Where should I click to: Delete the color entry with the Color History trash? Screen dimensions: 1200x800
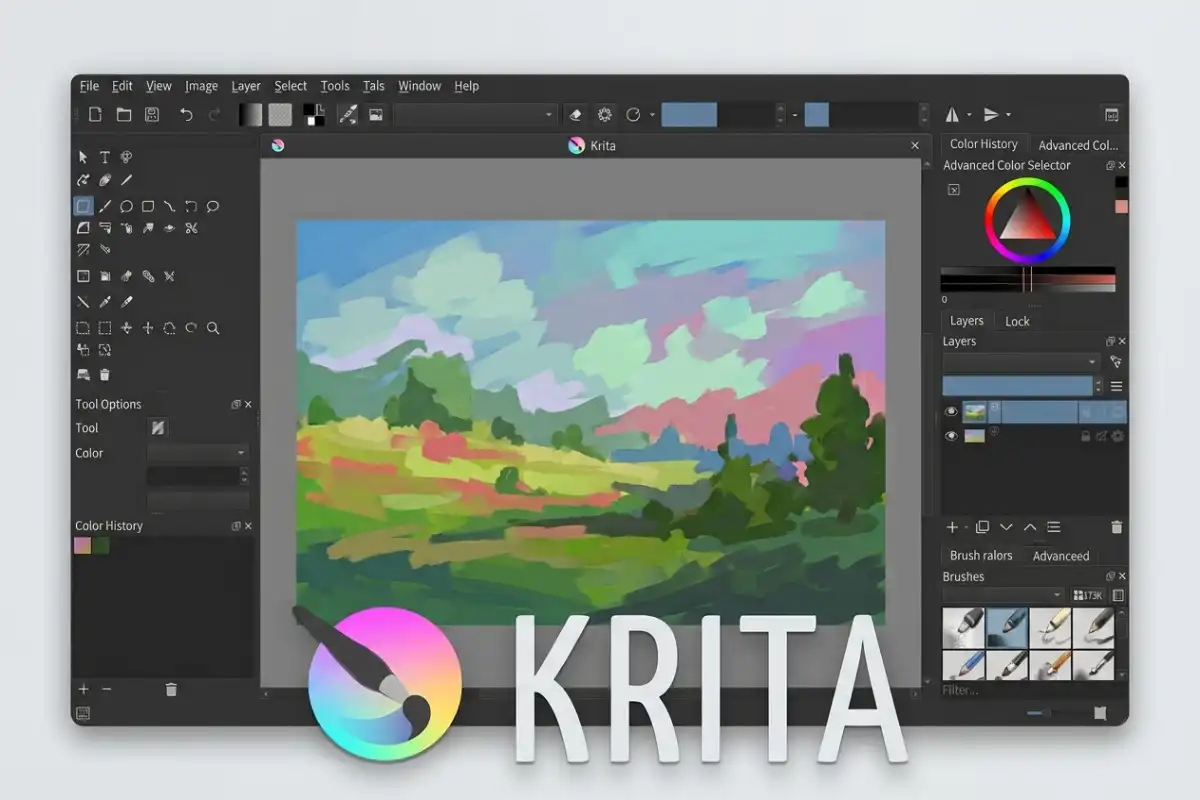171,689
